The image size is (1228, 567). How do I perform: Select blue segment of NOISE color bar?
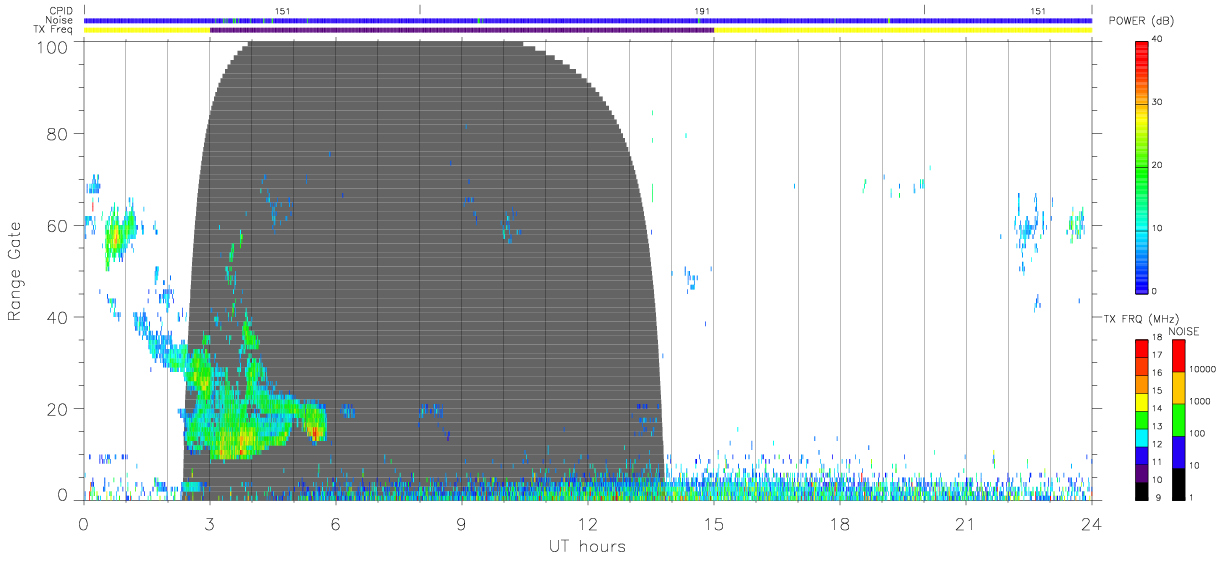click(x=1178, y=451)
